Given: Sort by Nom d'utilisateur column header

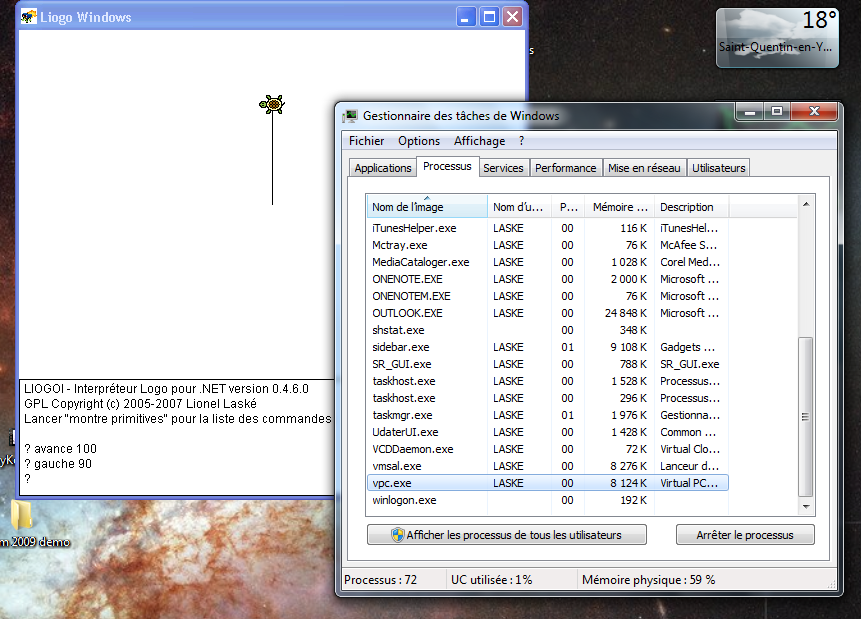Looking at the screenshot, I should pos(519,207).
